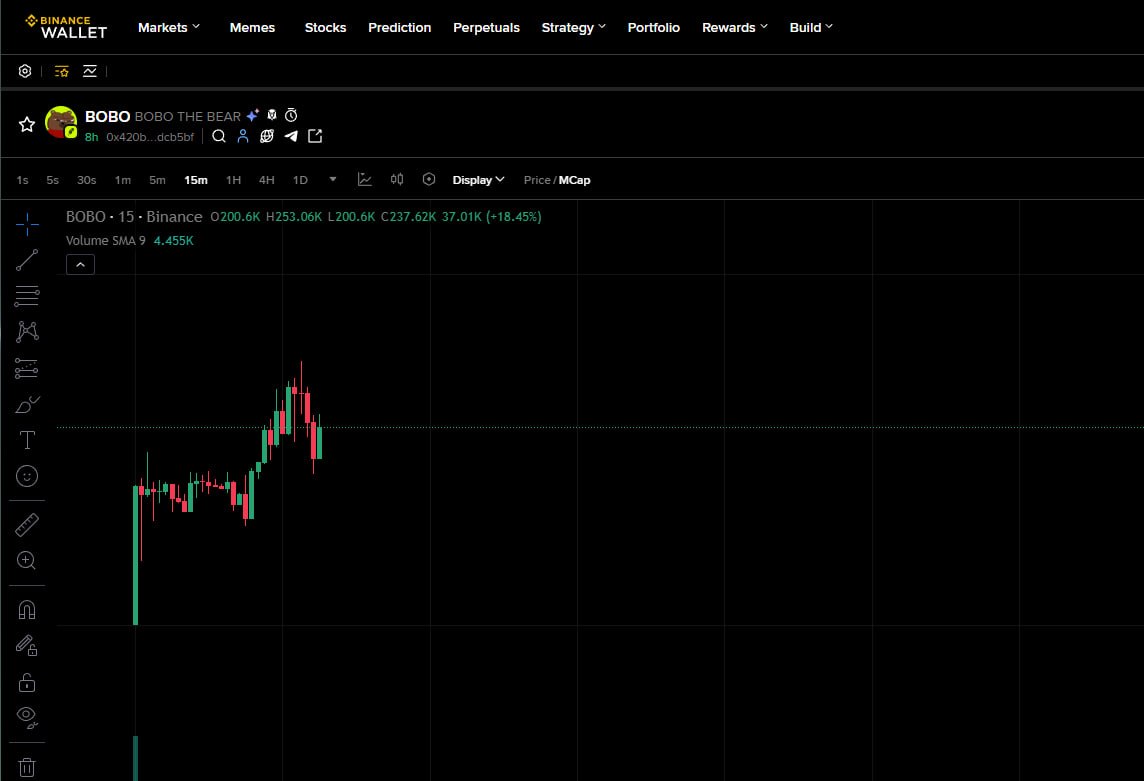
Task: Select the trend line drawing tool
Action: (27, 260)
